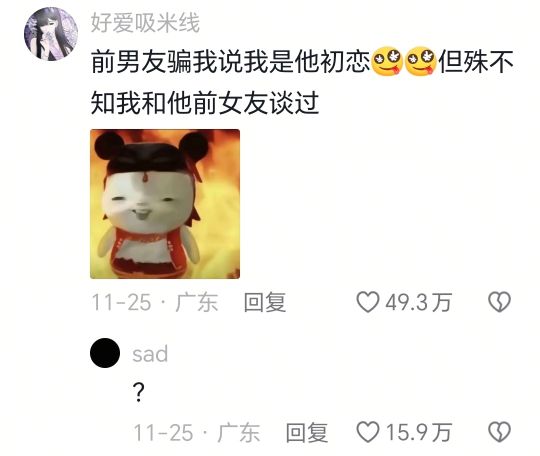Open the black avatar of user sad

point(105,353)
